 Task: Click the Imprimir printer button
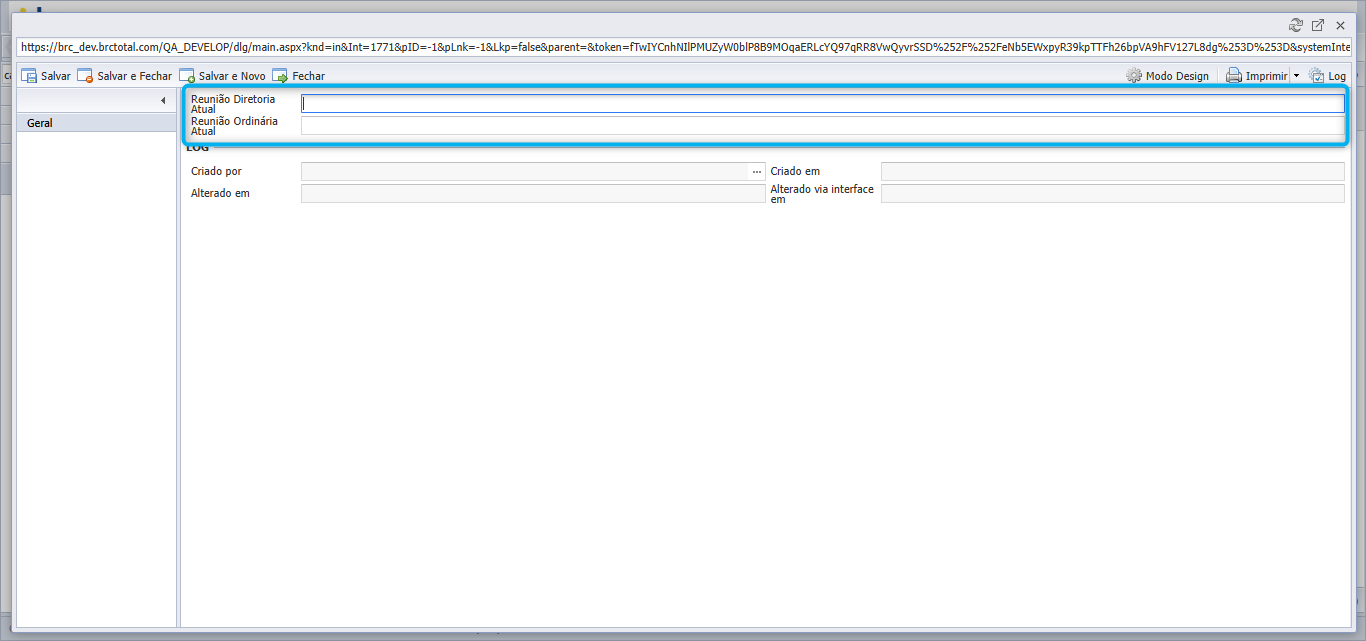[x=1256, y=76]
